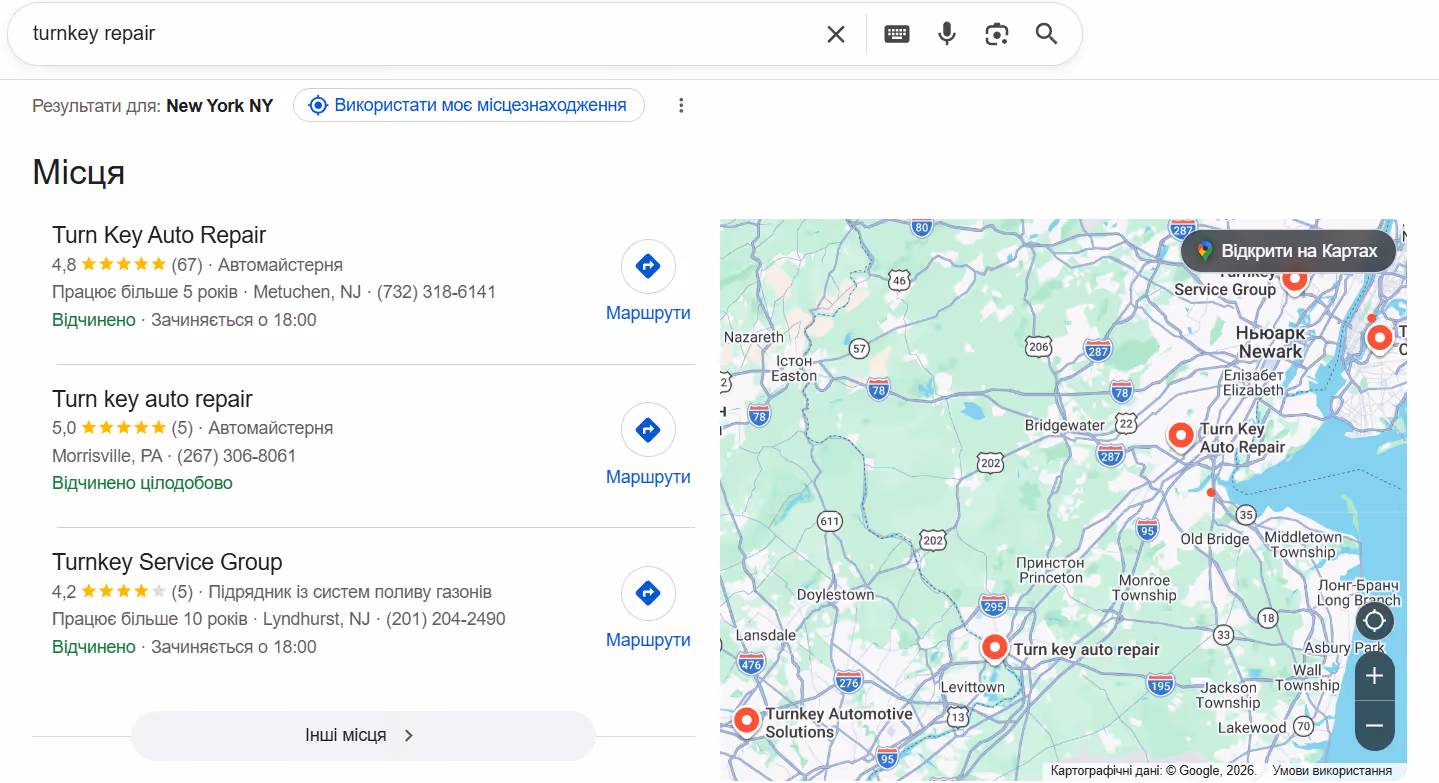Click phone number (732) 318-6141
The height and width of the screenshot is (783, 1439).
(x=436, y=292)
